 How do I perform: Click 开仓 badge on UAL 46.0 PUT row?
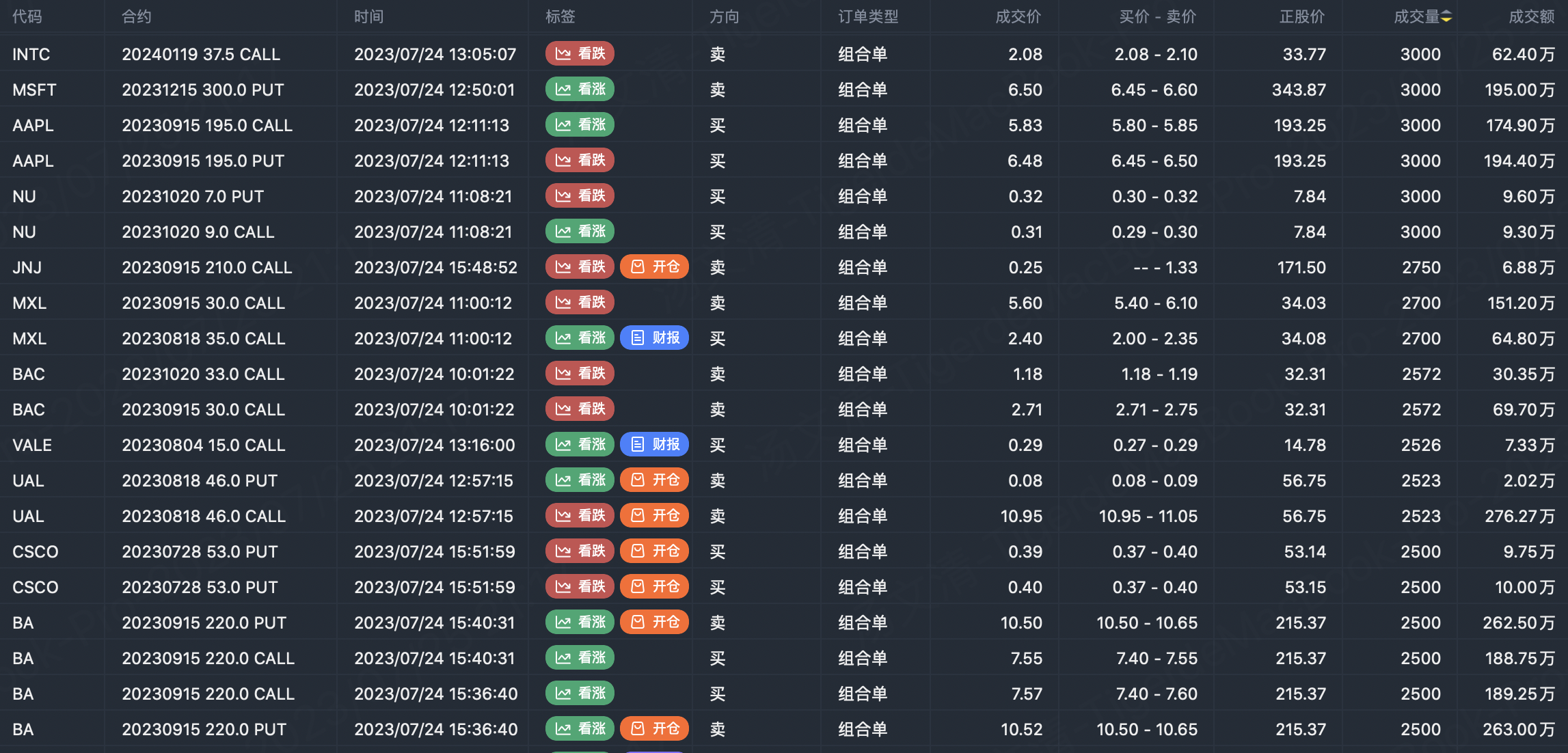point(654,480)
